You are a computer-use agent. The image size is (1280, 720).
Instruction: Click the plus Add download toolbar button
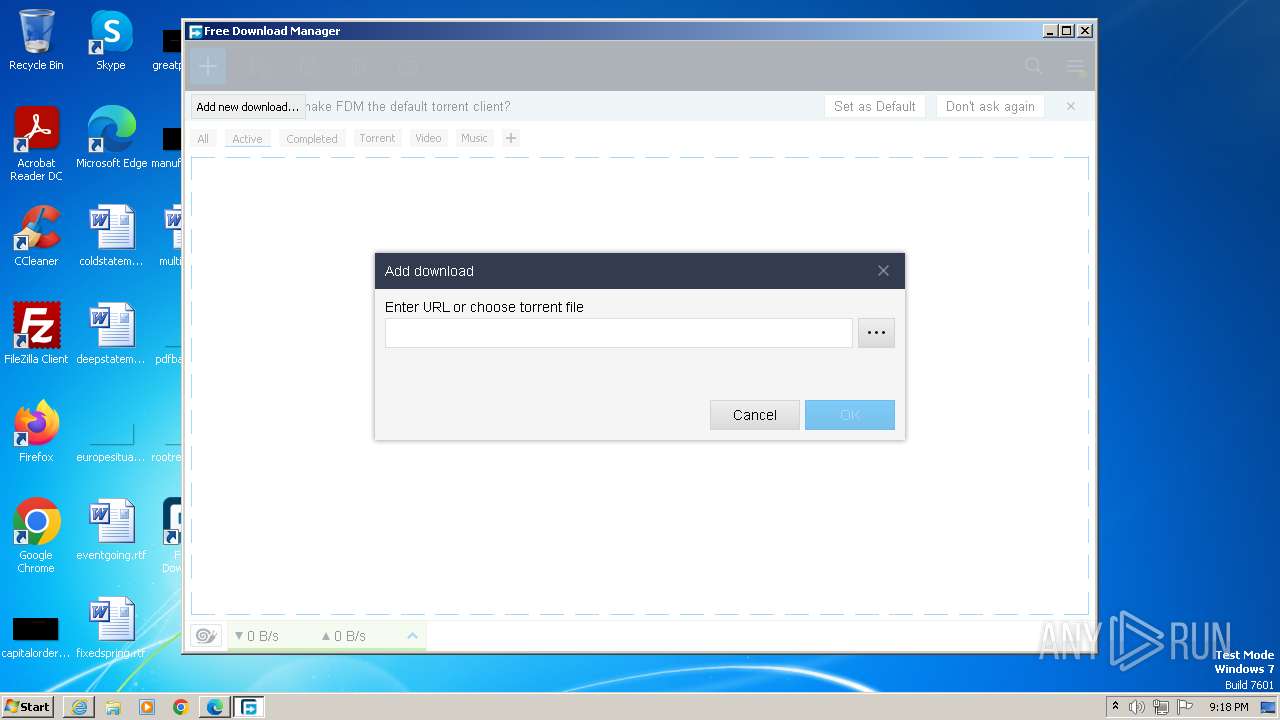[x=207, y=67]
